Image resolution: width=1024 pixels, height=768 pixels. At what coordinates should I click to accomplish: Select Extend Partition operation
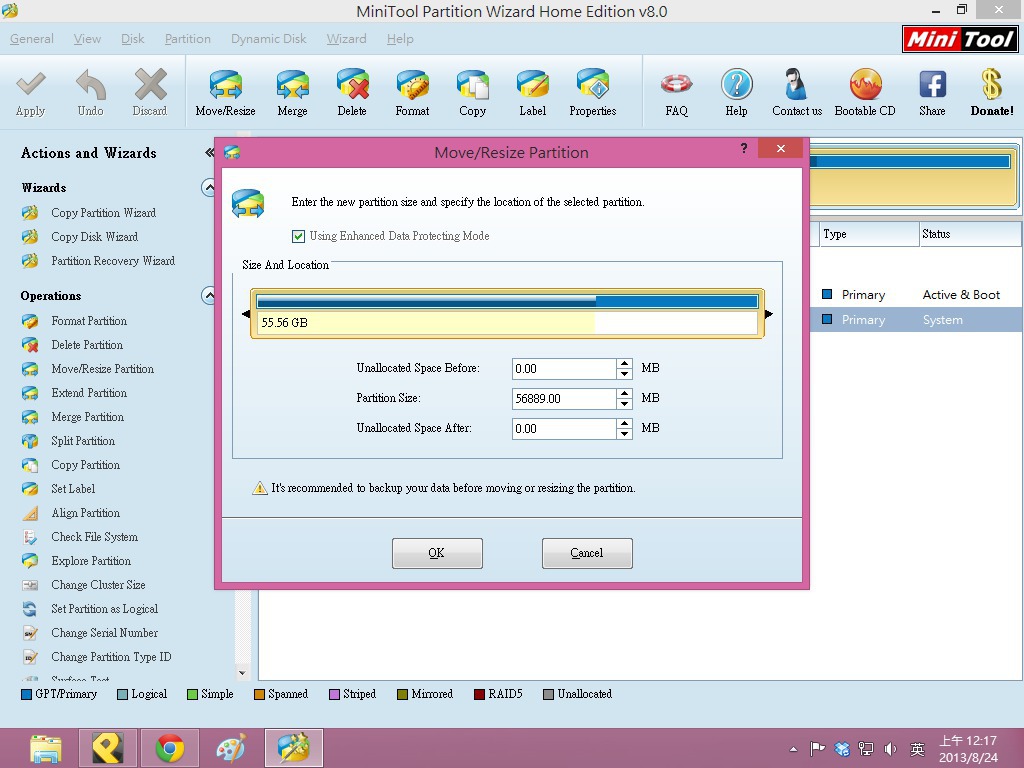point(89,393)
